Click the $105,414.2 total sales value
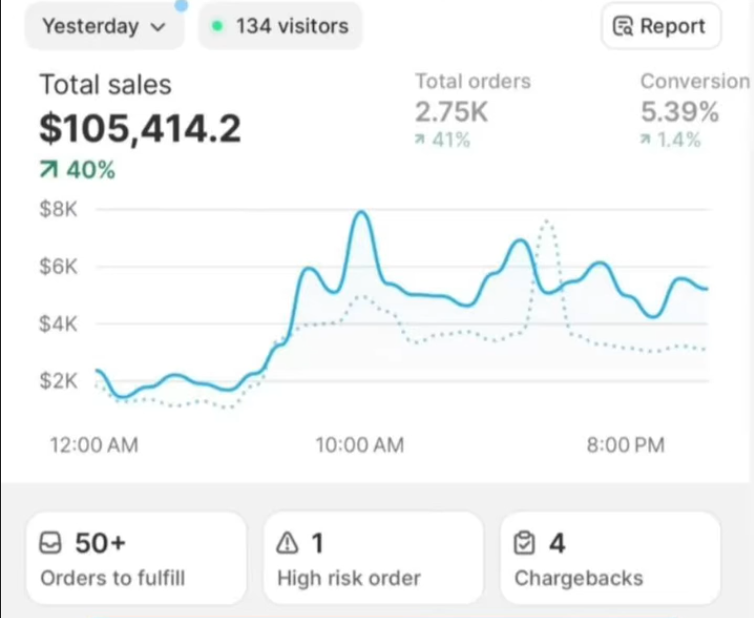Viewport: 754px width, 618px height. point(139,128)
